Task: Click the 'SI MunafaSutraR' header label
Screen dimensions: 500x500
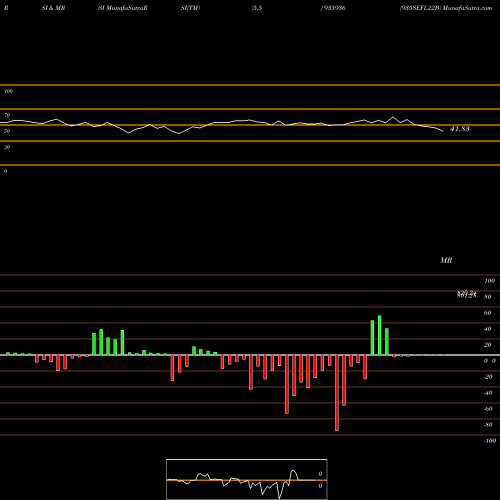Action: tap(123, 8)
